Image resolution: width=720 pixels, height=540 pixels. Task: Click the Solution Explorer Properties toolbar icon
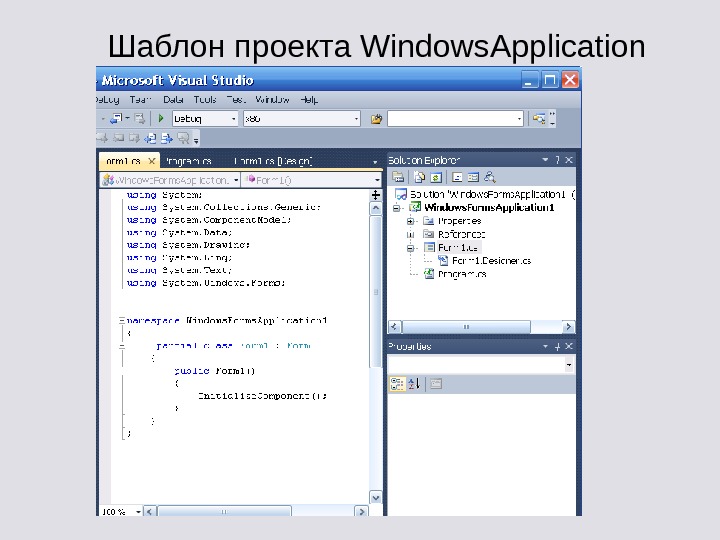pyautogui.click(x=398, y=177)
